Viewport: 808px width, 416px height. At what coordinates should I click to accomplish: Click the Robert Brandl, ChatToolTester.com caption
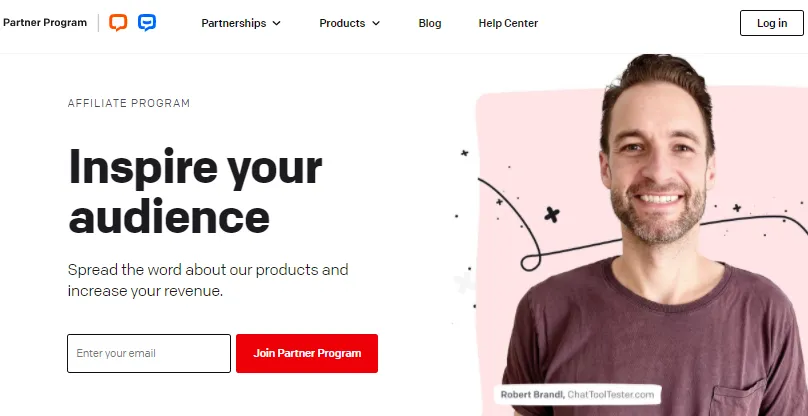pyautogui.click(x=578, y=394)
